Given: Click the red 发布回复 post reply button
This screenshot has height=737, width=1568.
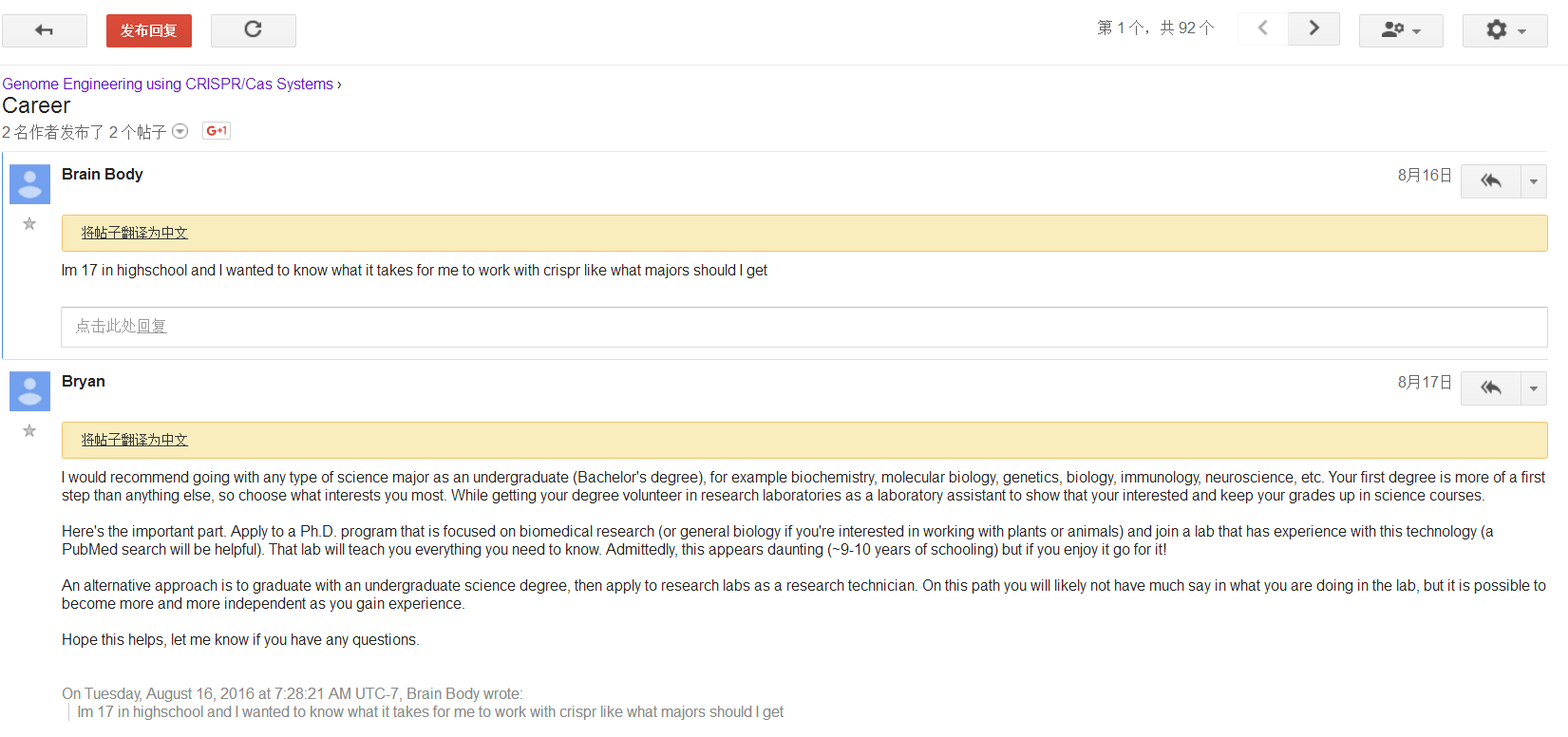Looking at the screenshot, I should [x=148, y=30].
